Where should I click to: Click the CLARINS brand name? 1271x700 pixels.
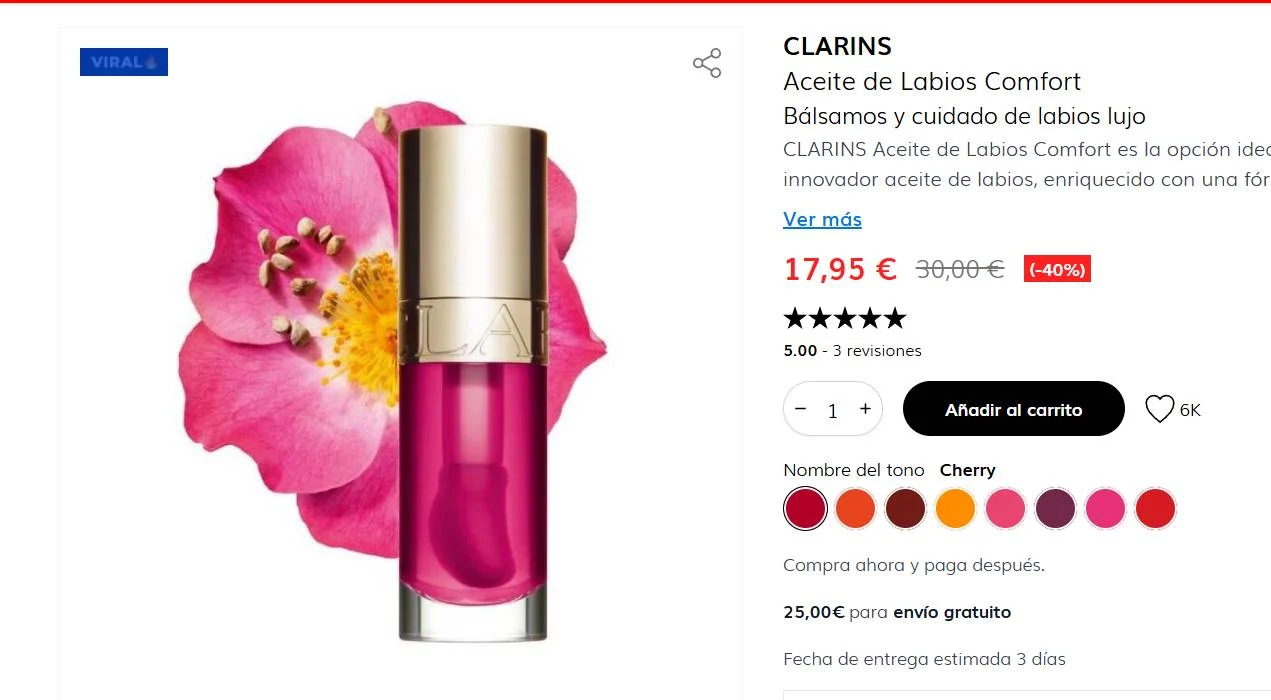point(837,46)
